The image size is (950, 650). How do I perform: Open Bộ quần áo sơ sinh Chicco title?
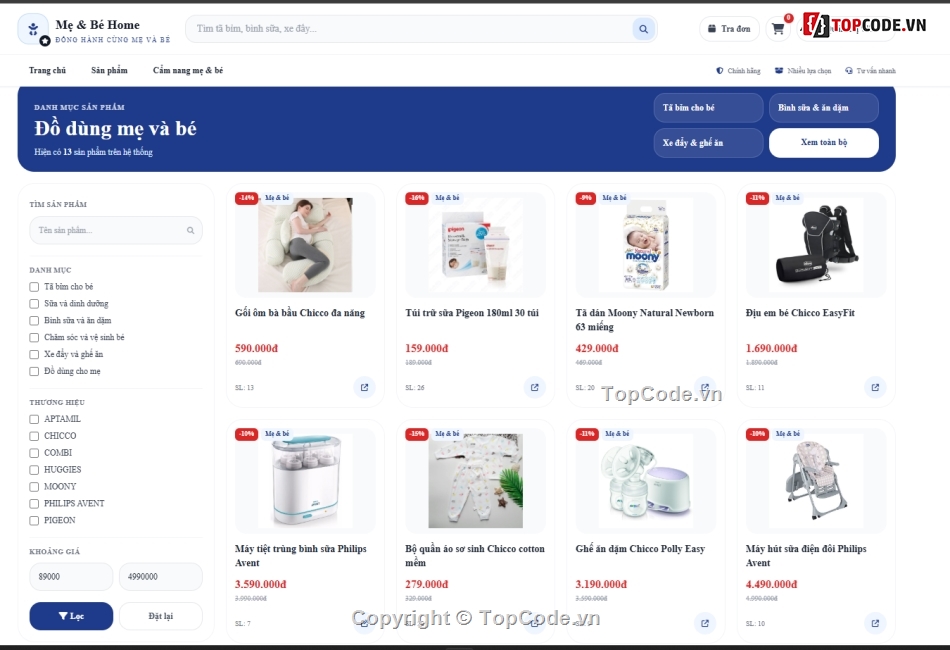pyautogui.click(x=475, y=555)
